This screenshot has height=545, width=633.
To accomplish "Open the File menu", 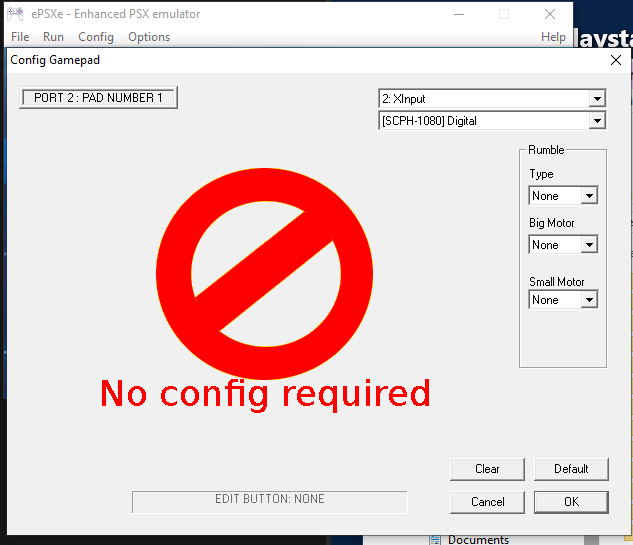I will click(20, 37).
